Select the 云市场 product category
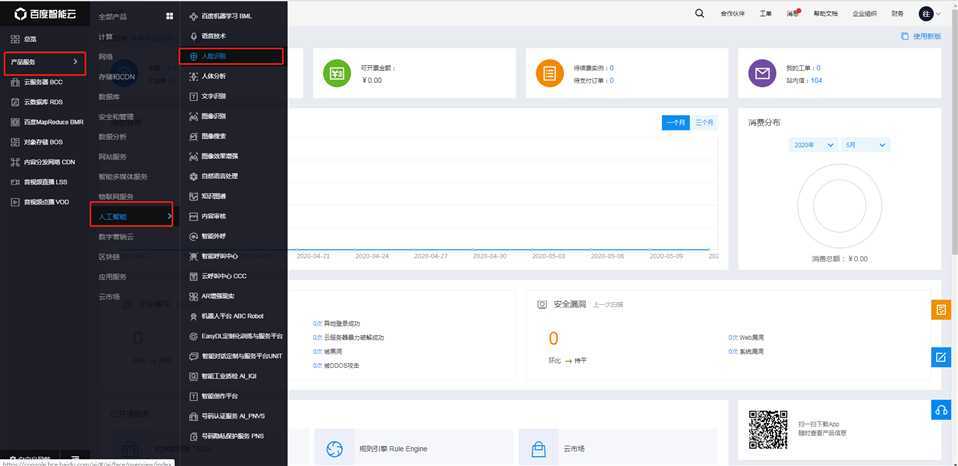Screen dimensions: 958x466 pyautogui.click(x=109, y=296)
